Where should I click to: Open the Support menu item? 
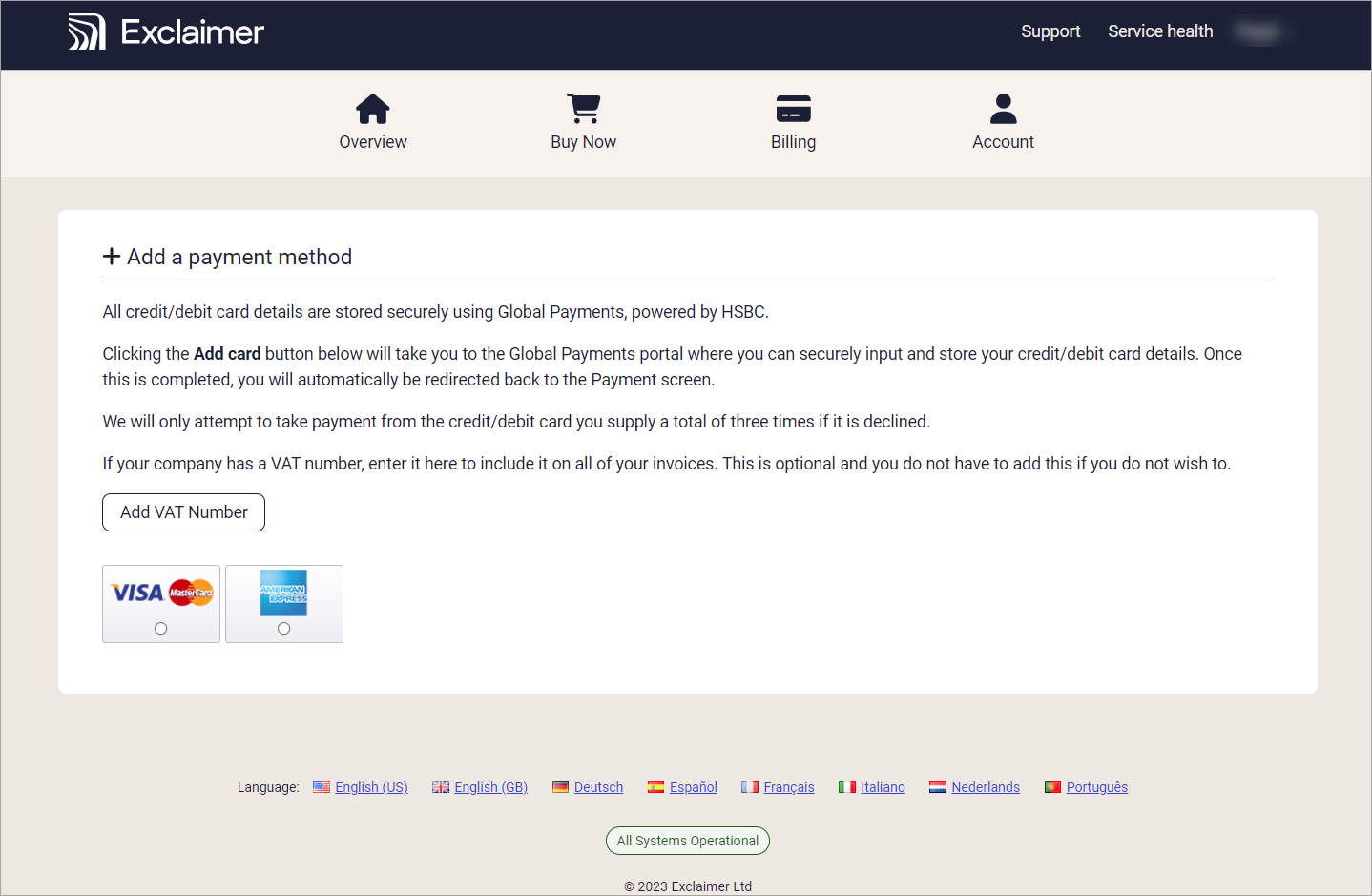1050,31
